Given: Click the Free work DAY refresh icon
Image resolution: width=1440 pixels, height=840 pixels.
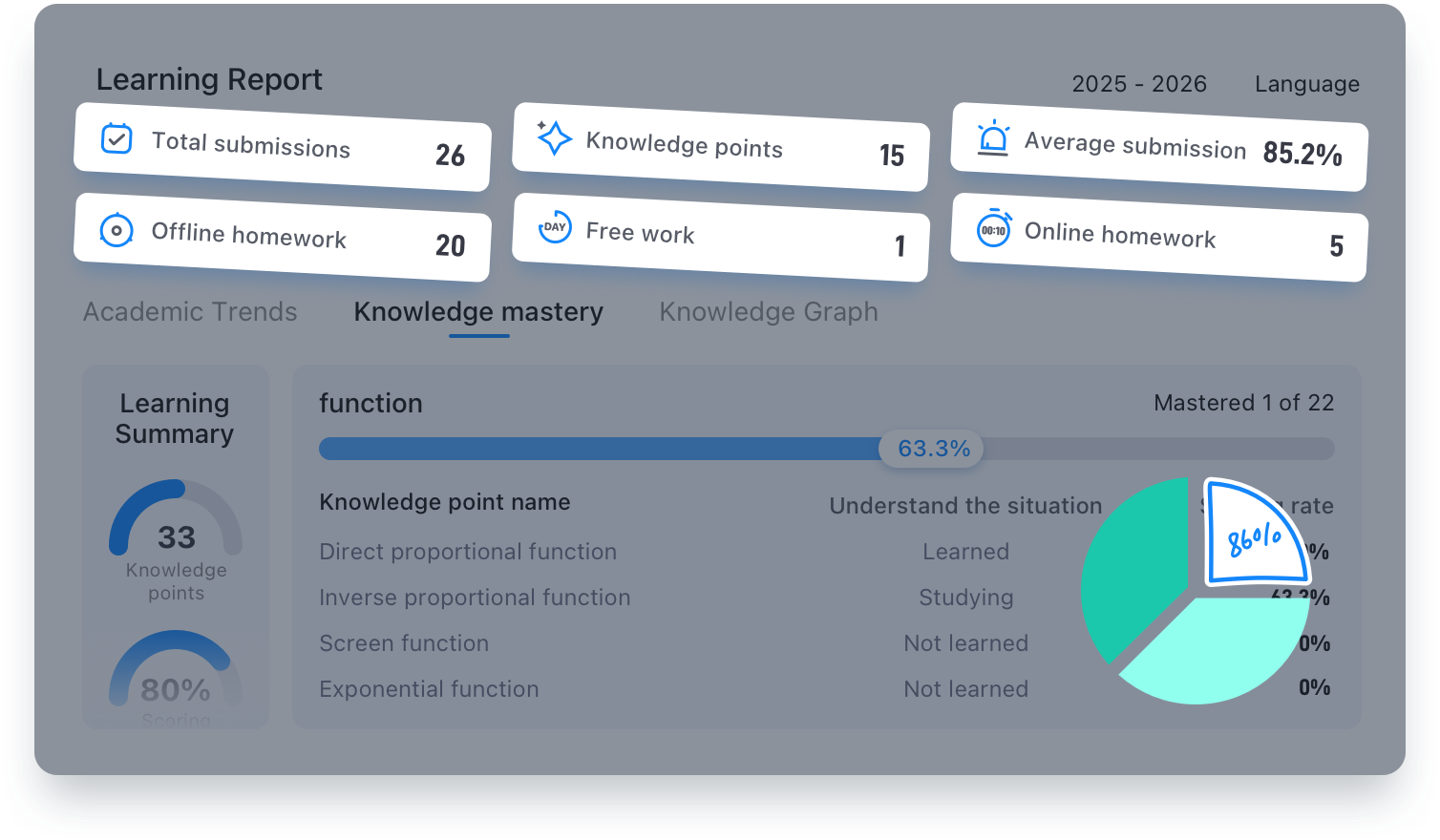Looking at the screenshot, I should coord(555,227).
